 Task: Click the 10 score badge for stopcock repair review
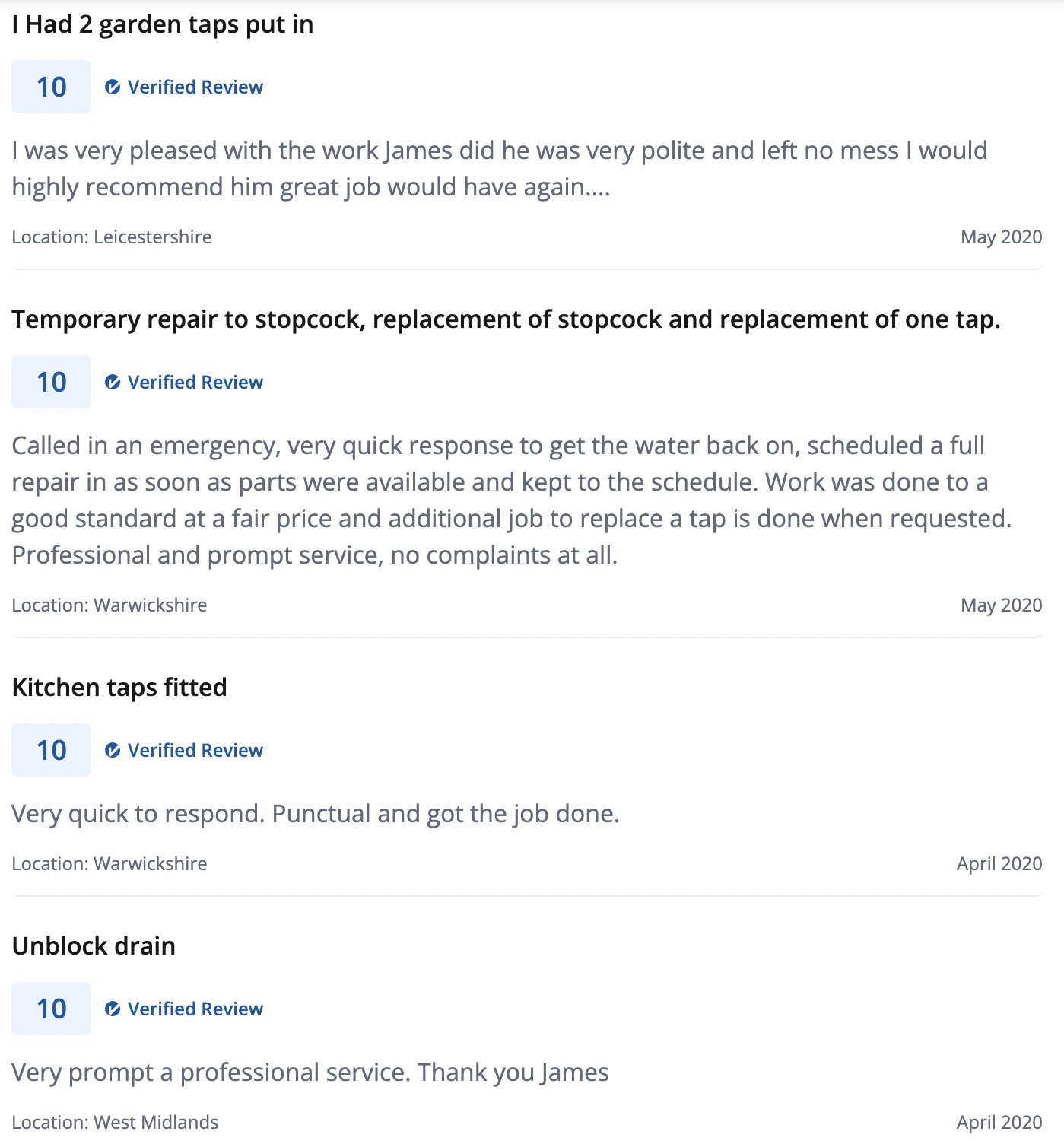[x=51, y=382]
